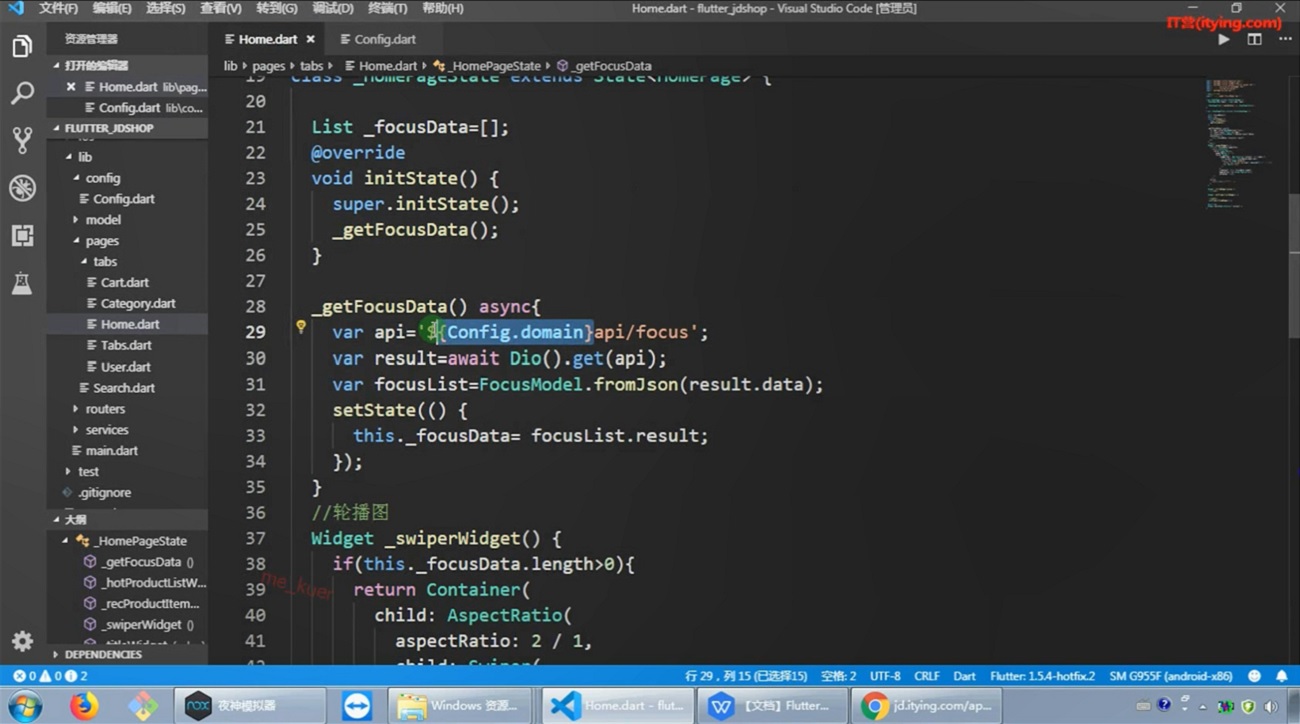Click the VS Code logo in title bar
This screenshot has height=724, width=1300.
pyautogui.click(x=16, y=8)
